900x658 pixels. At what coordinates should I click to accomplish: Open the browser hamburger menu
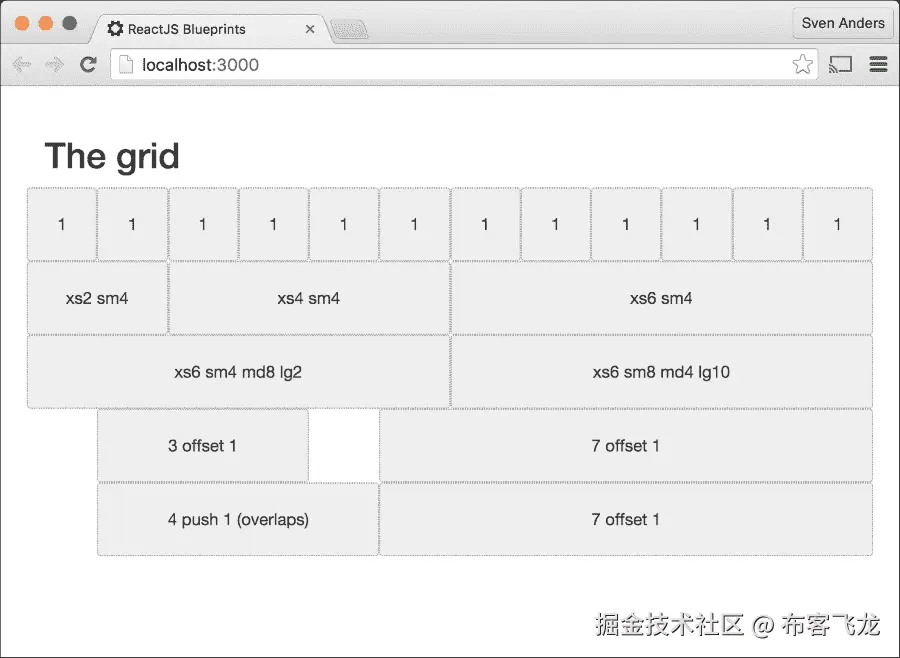click(x=878, y=64)
